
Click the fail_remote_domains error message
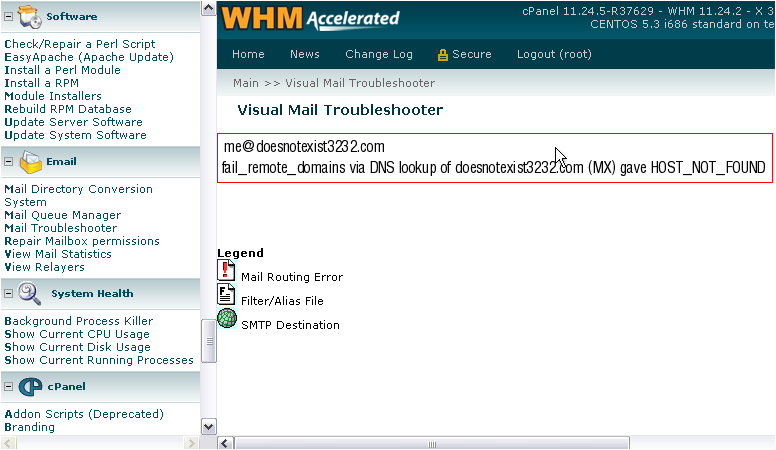point(493,167)
